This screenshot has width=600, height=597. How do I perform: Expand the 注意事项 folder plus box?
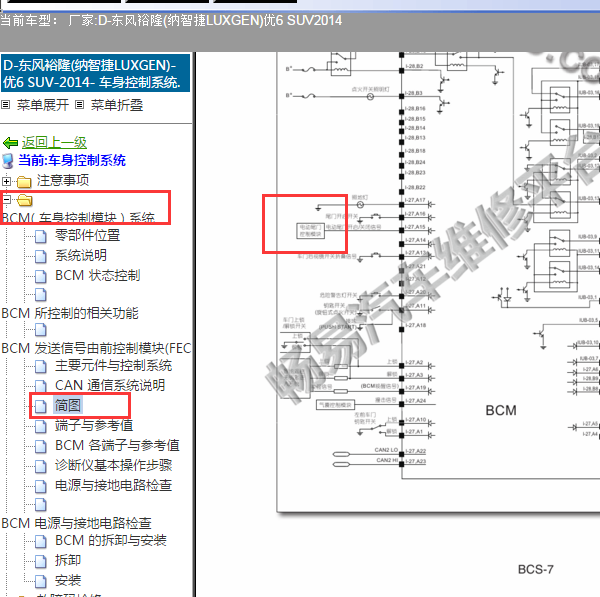(6, 181)
